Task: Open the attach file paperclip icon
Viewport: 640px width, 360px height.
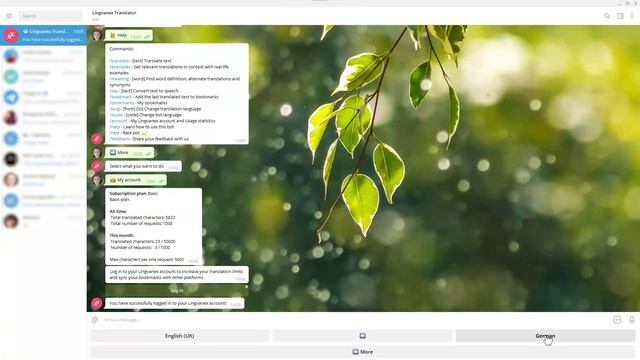Action: [x=95, y=320]
